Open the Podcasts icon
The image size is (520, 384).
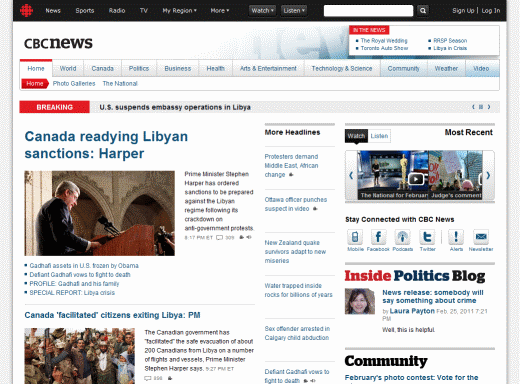point(402,237)
